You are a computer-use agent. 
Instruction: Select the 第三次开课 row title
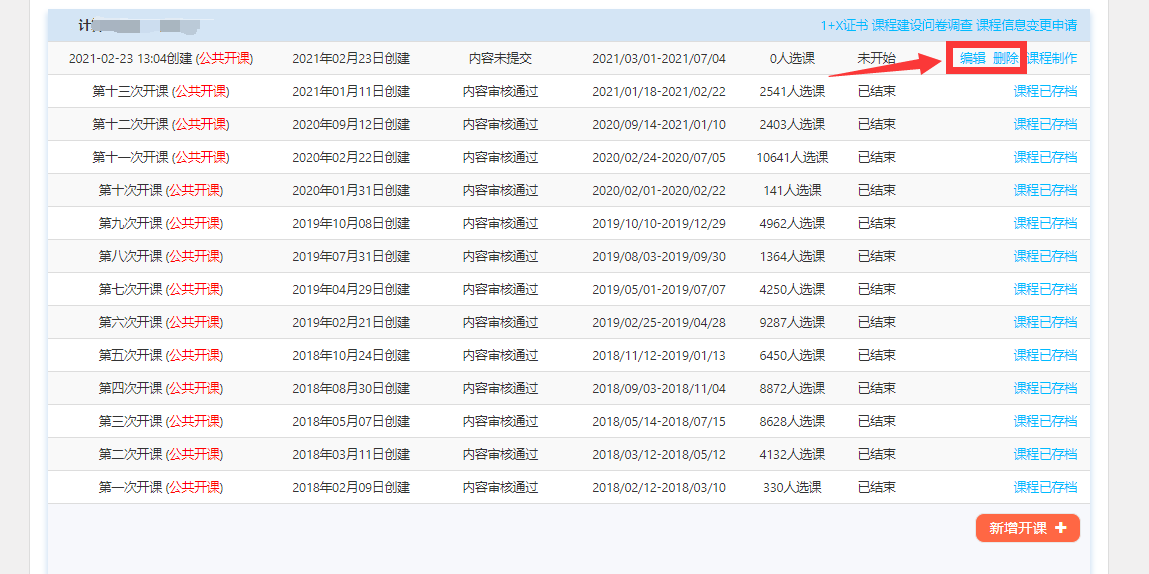pyautogui.click(x=160, y=422)
